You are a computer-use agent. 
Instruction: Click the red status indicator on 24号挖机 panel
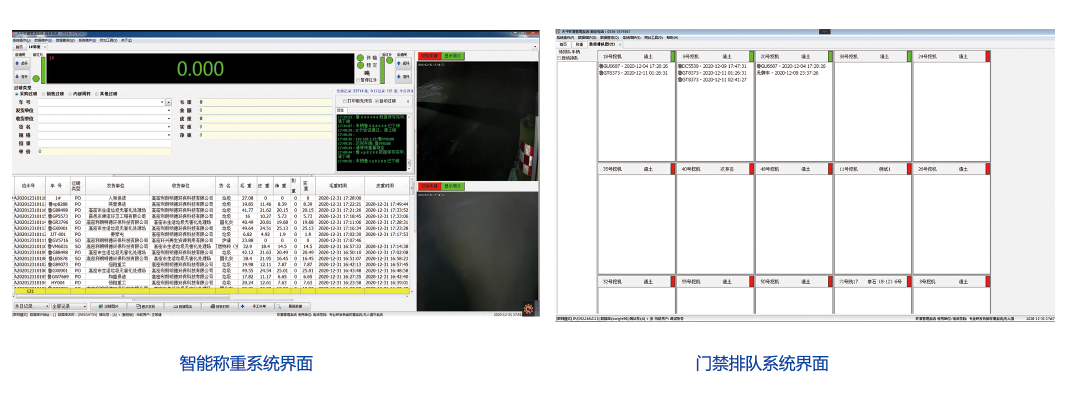(988, 56)
